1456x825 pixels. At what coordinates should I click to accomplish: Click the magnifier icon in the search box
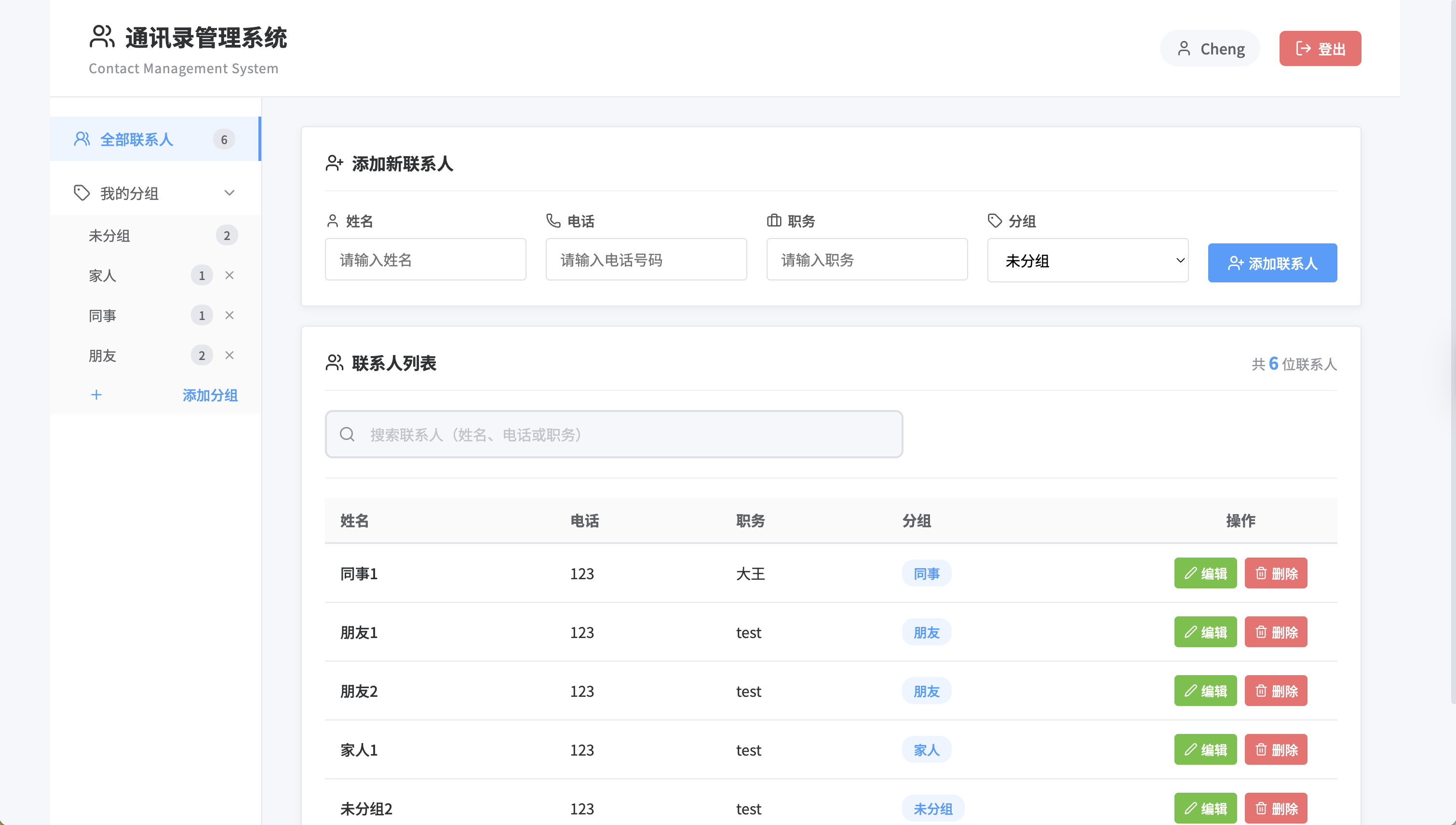(347, 435)
